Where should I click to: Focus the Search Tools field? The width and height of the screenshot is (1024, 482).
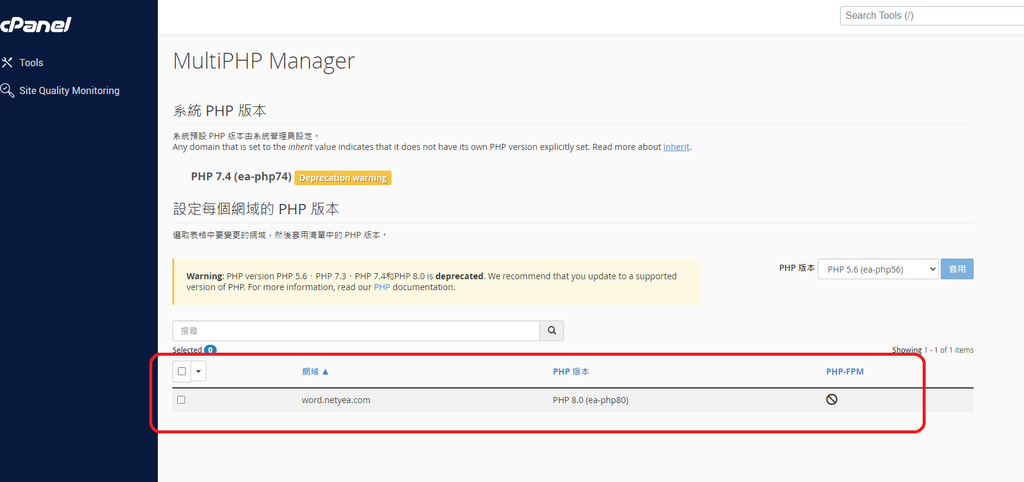[932, 16]
